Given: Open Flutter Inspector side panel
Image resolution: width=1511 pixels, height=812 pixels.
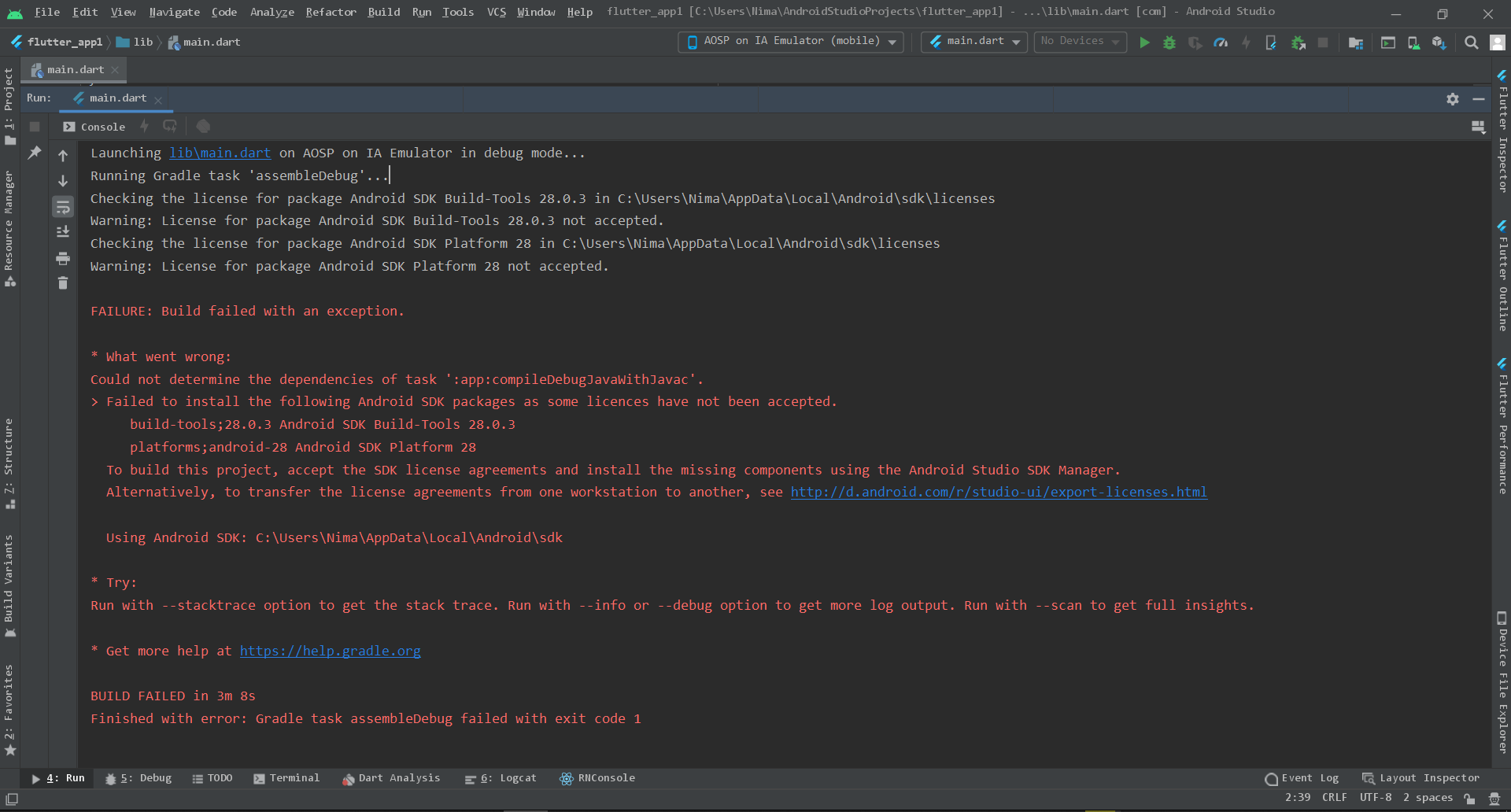Looking at the screenshot, I should point(1502,132).
